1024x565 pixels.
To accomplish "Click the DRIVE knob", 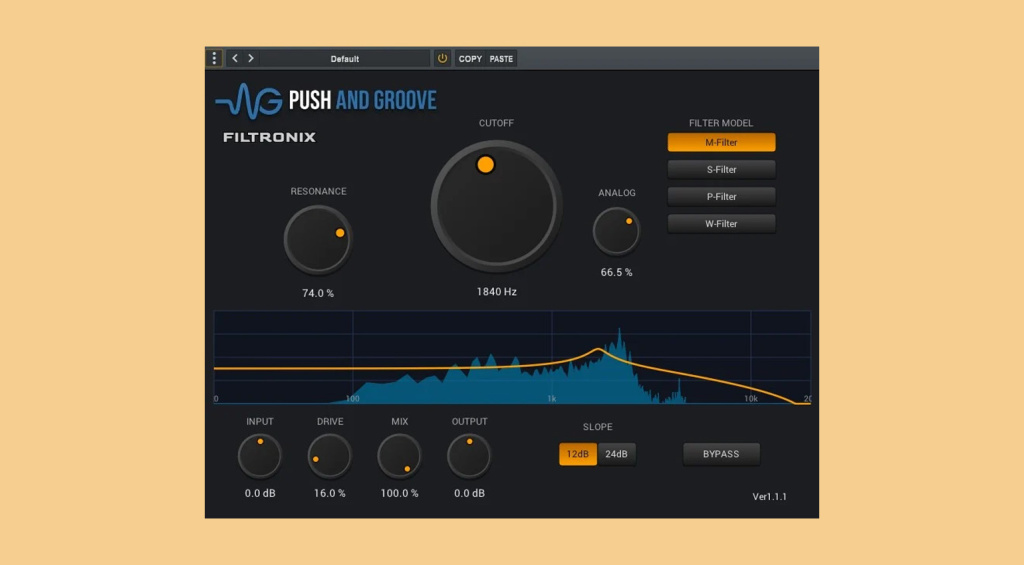I will click(x=330, y=456).
